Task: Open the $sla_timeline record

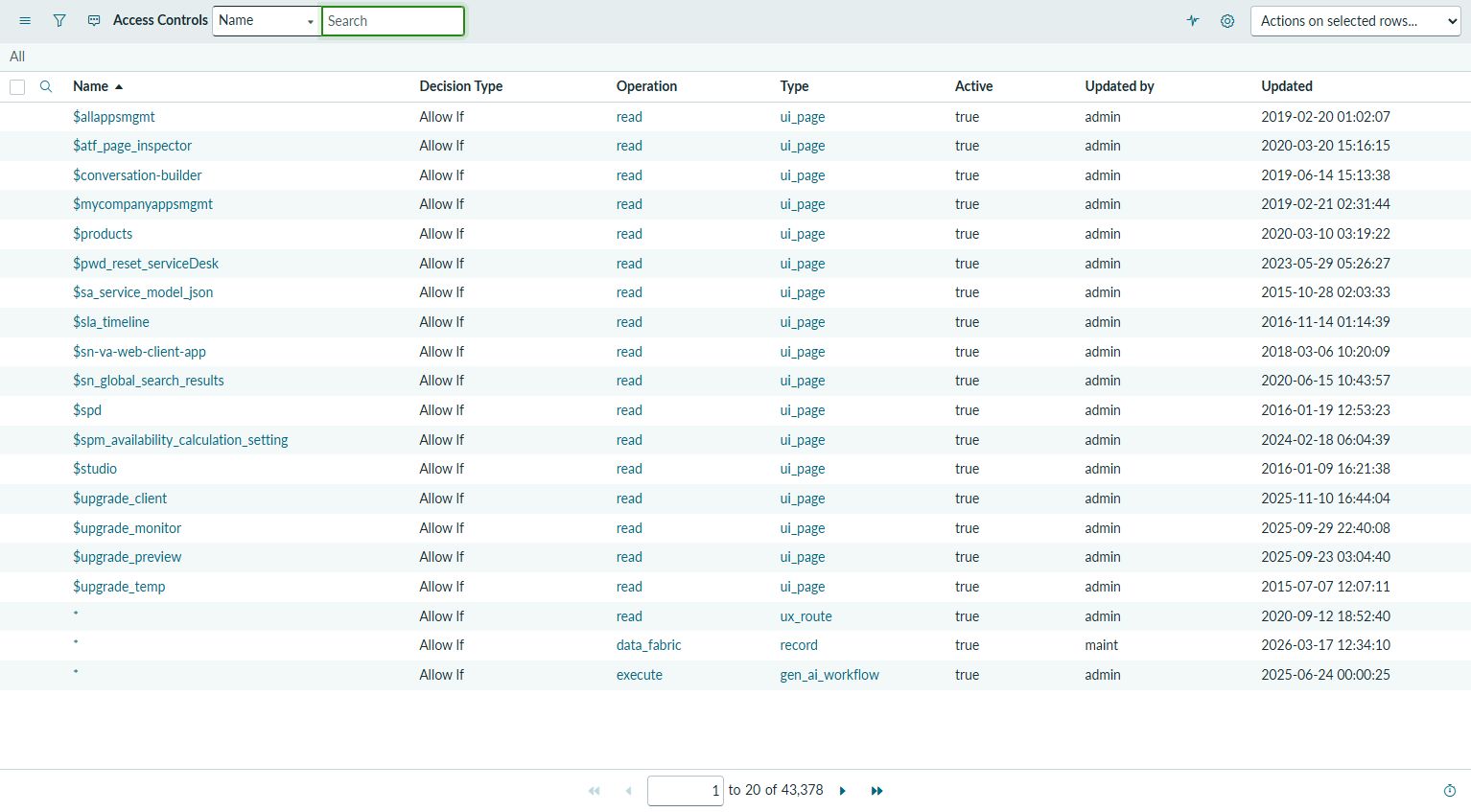Action: pyautogui.click(x=111, y=322)
